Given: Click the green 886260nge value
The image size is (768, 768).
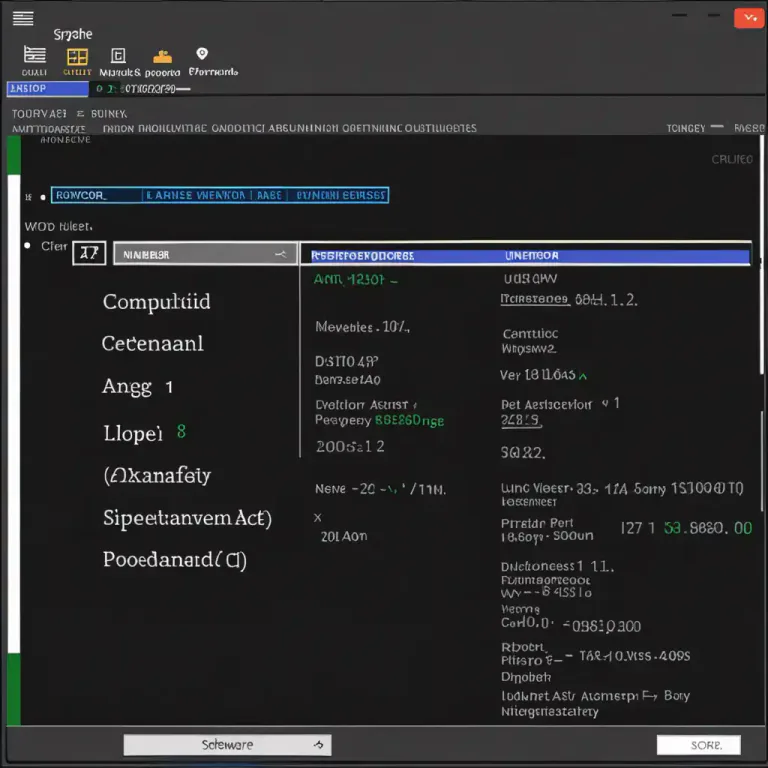Looking at the screenshot, I should coord(409,420).
